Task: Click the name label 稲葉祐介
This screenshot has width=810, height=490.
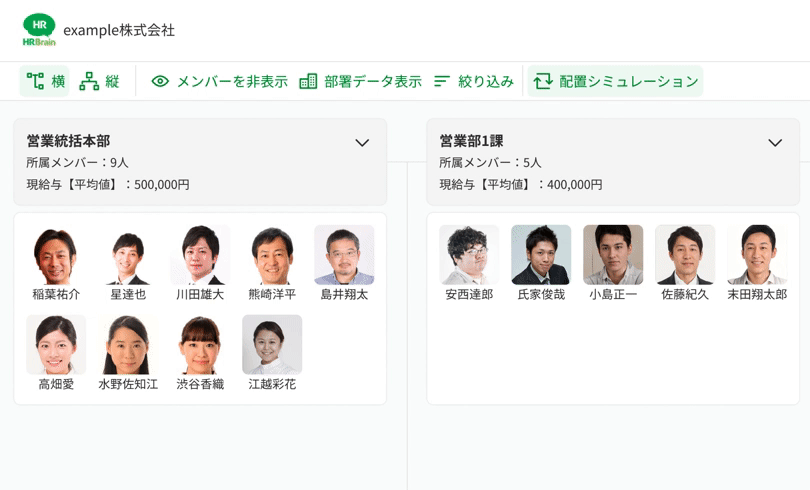Action: [x=56, y=294]
